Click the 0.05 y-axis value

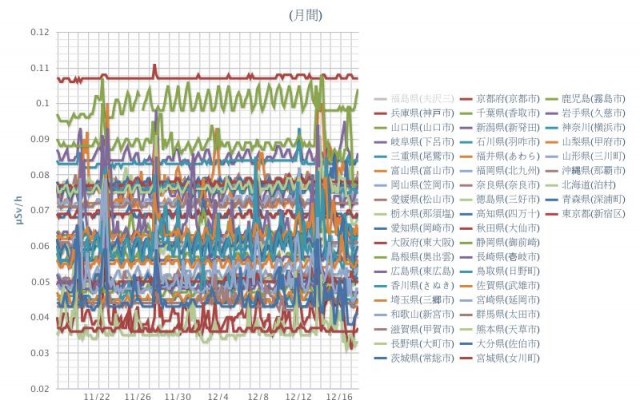point(40,282)
